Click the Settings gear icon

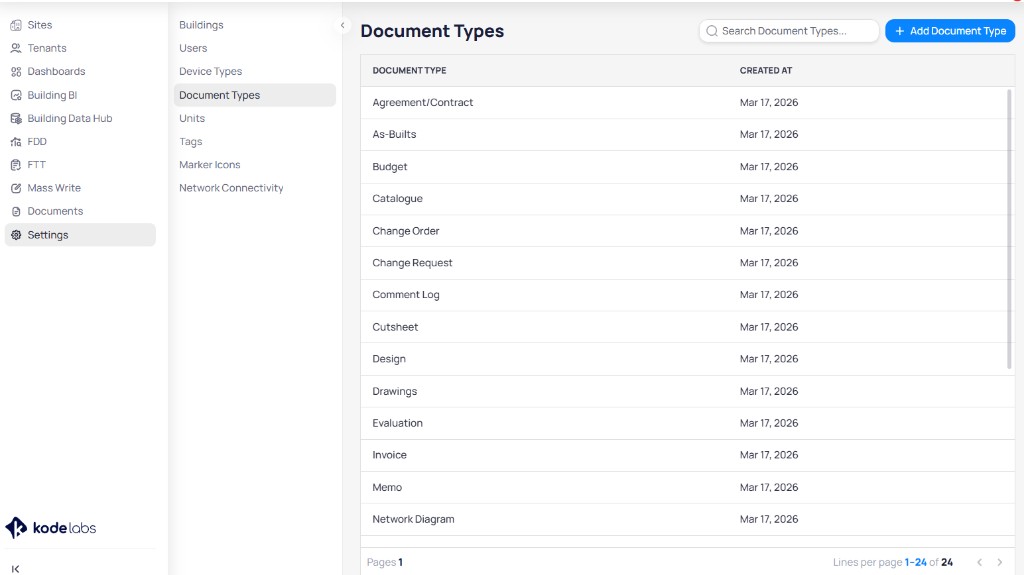(x=16, y=235)
